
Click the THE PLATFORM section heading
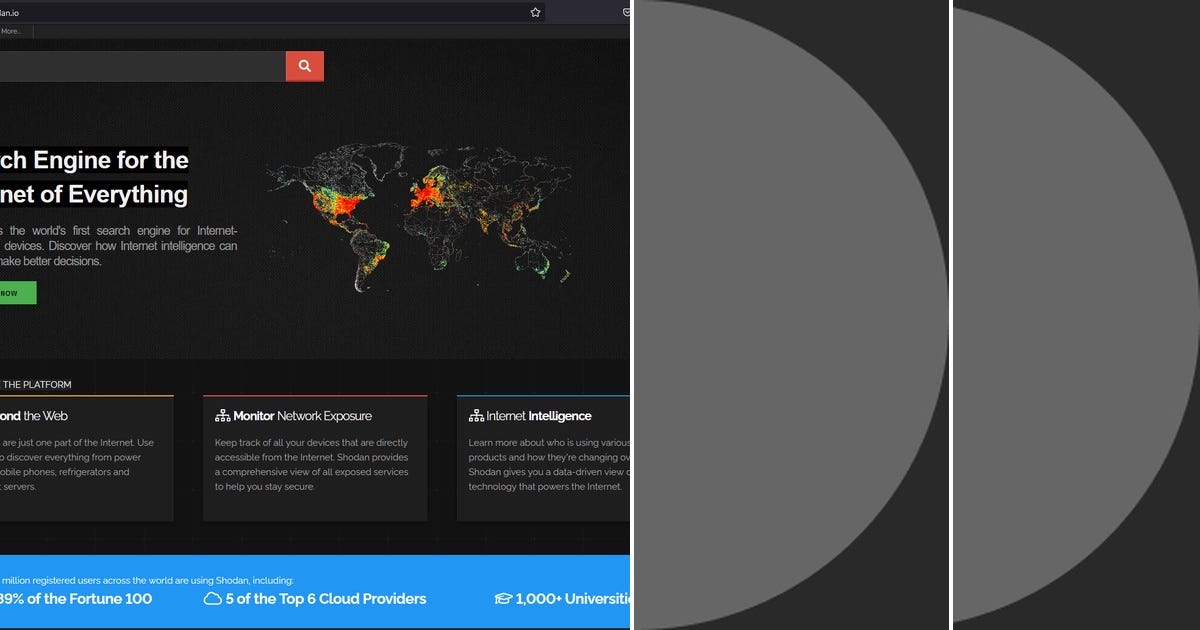point(37,384)
